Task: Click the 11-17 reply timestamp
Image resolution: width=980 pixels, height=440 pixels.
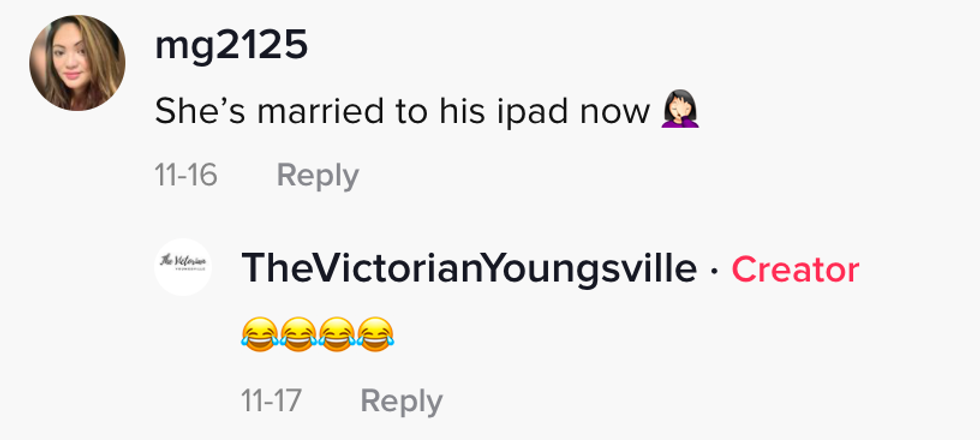Action: click(271, 401)
